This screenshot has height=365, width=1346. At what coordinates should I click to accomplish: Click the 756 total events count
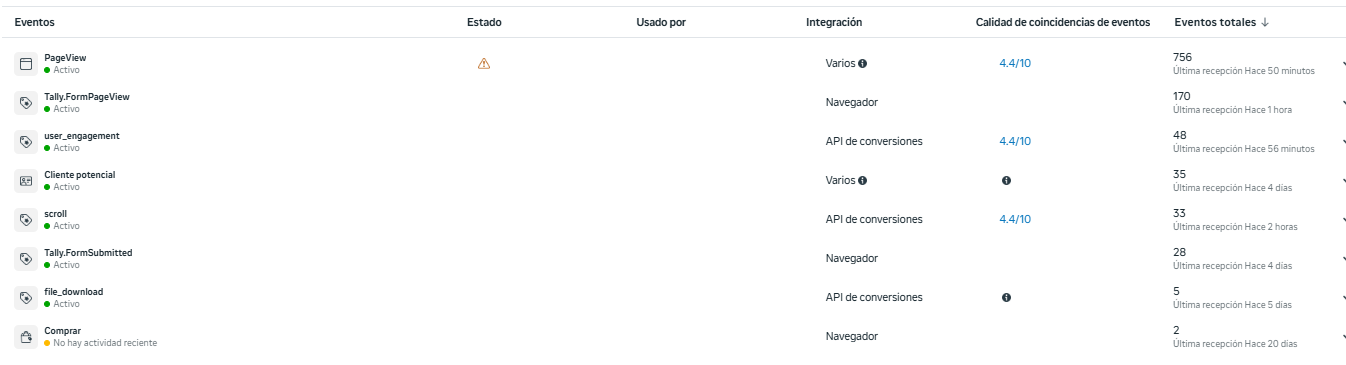tap(1182, 57)
